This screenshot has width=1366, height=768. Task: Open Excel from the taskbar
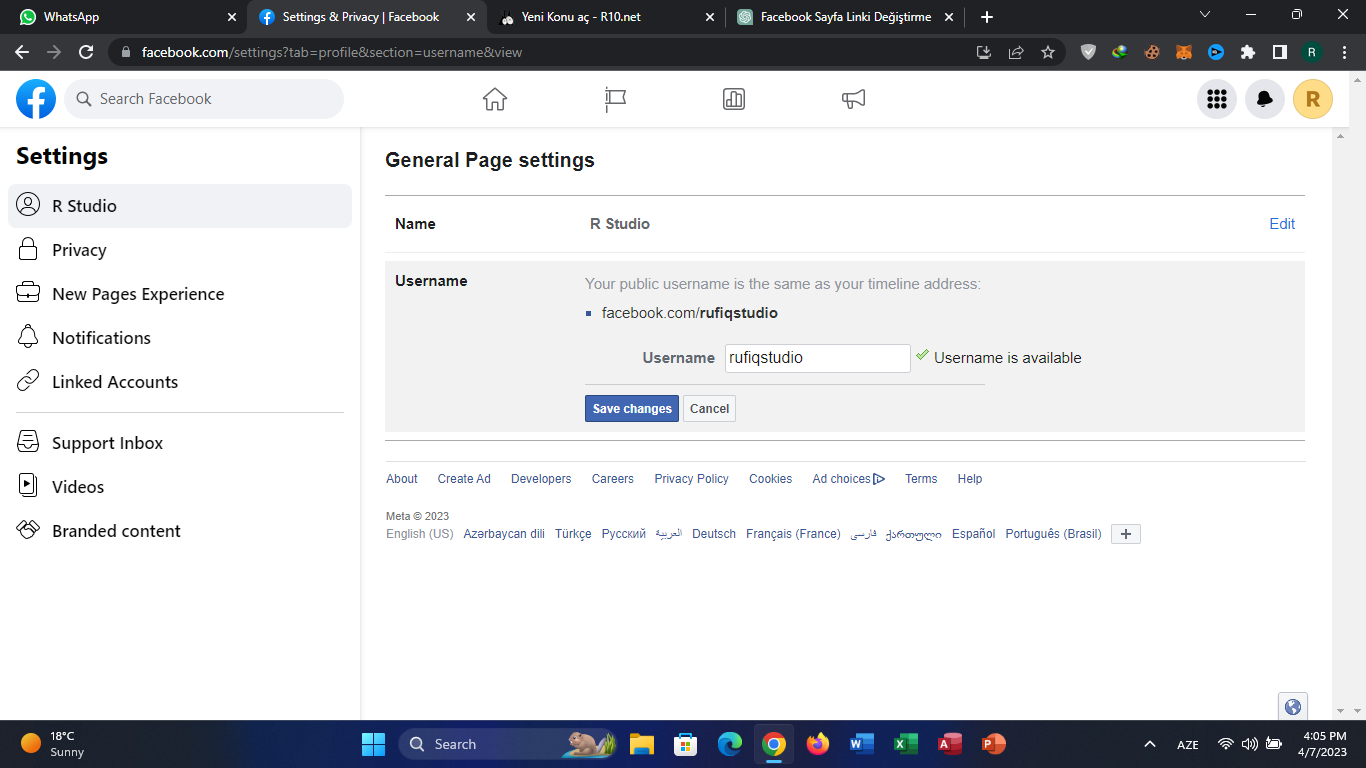pyautogui.click(x=906, y=744)
